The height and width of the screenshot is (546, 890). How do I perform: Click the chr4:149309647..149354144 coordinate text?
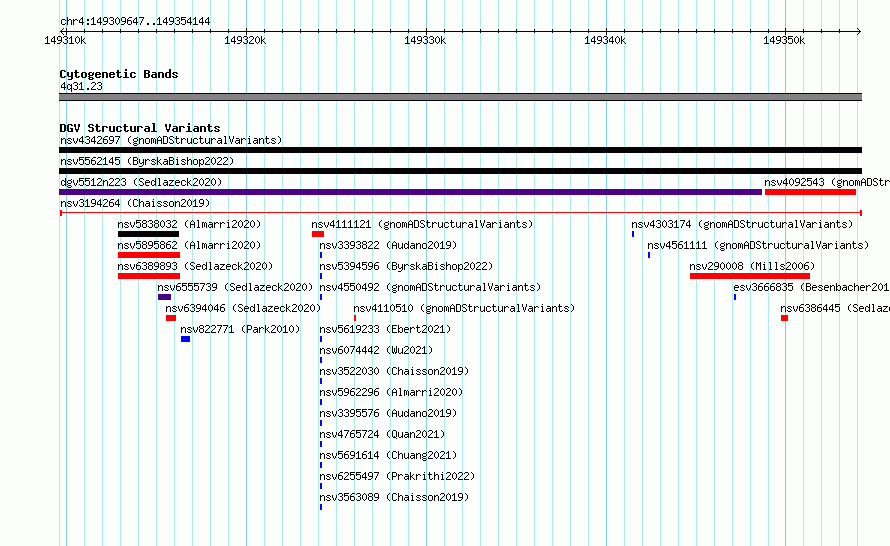coord(135,21)
